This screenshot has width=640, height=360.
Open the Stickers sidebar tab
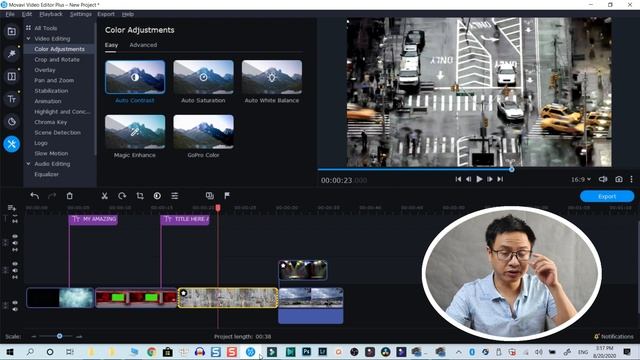(11, 121)
